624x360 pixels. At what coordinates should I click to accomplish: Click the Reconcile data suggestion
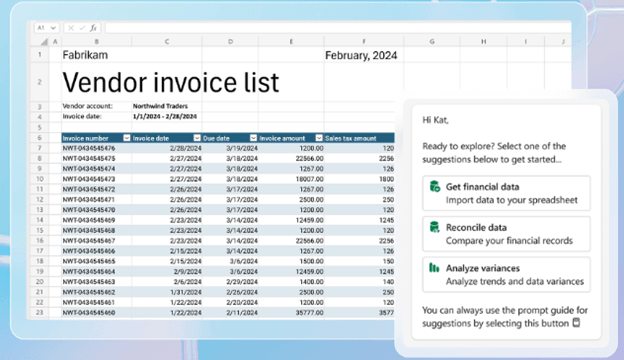click(506, 234)
